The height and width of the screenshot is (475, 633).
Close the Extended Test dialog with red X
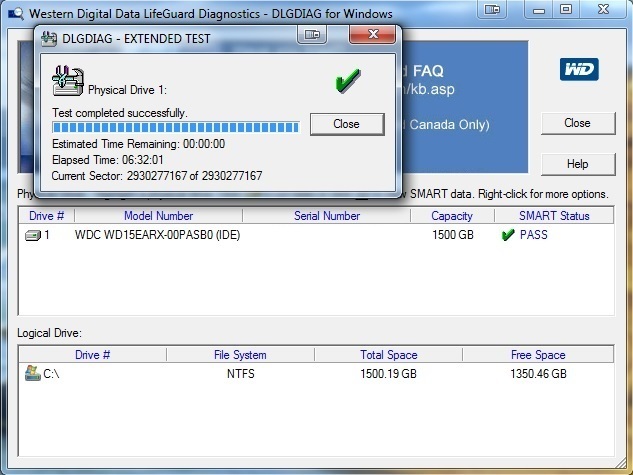click(373, 34)
